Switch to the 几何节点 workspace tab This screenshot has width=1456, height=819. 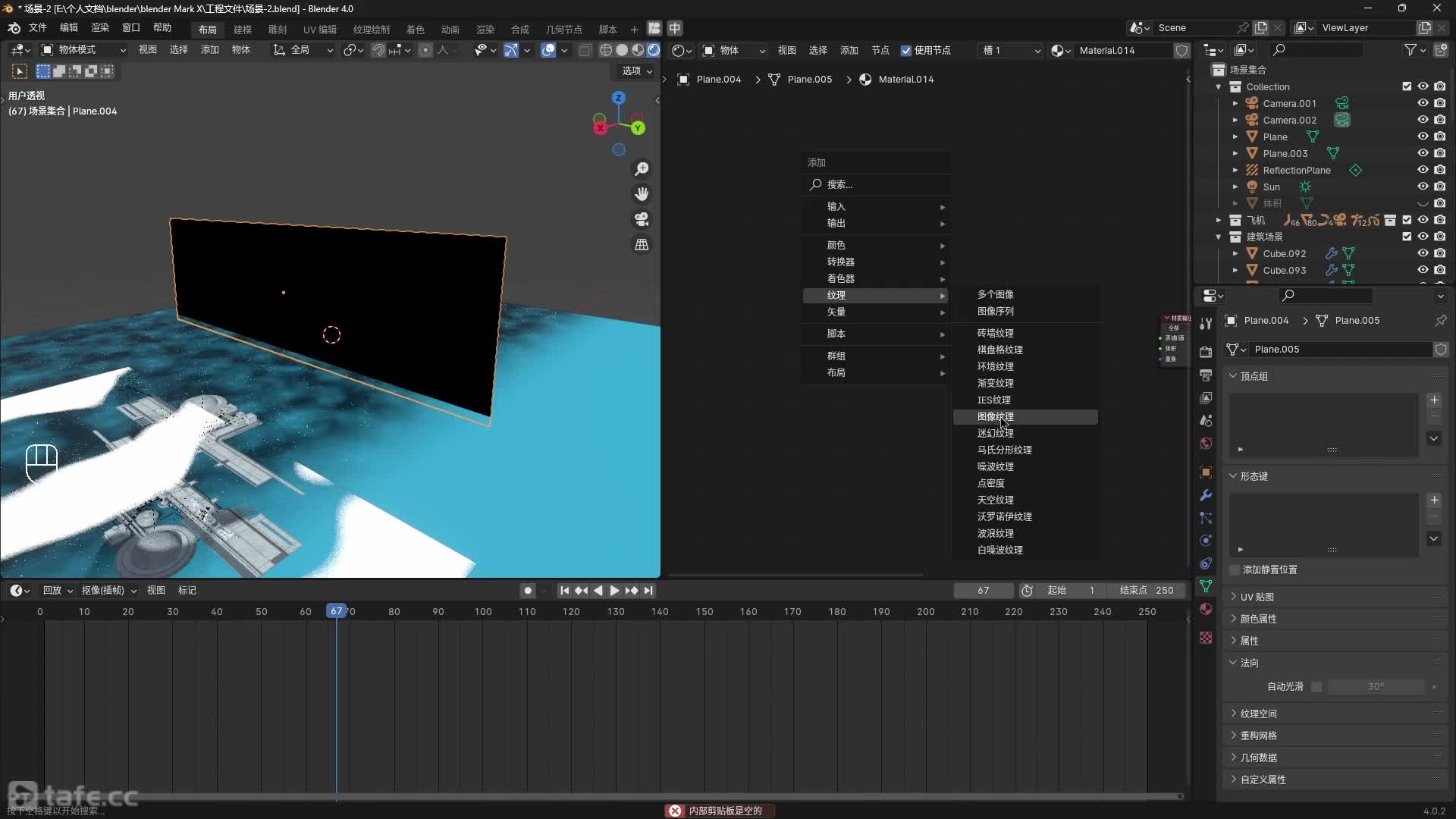[563, 30]
